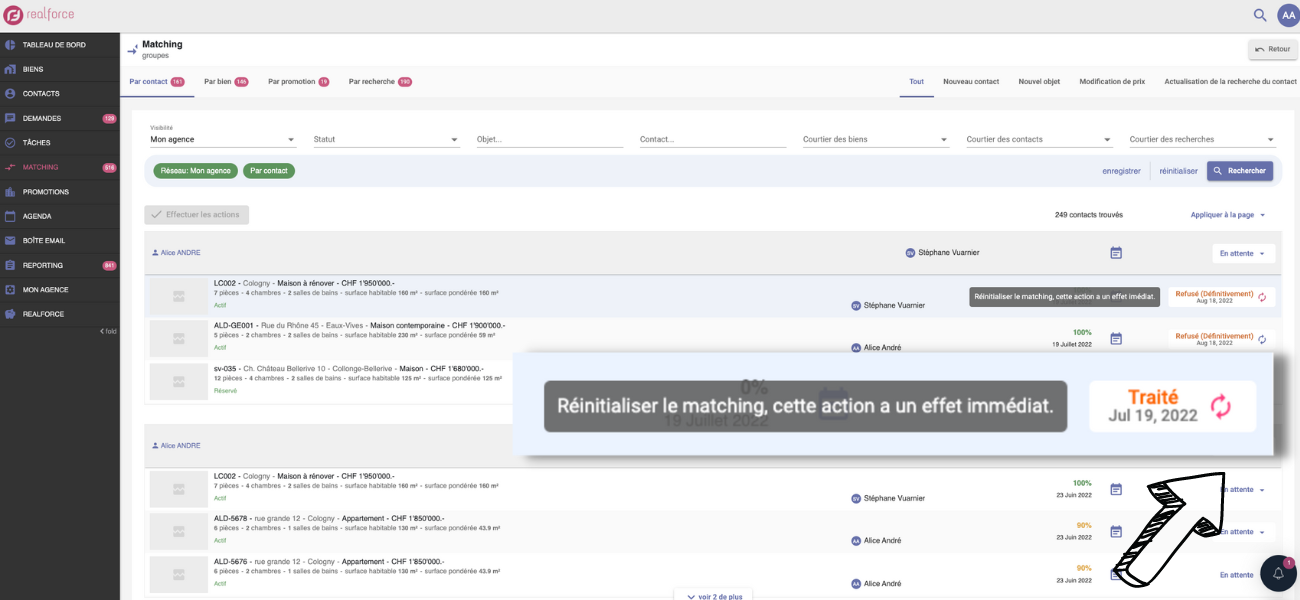The height and width of the screenshot is (600, 1300).
Task: Expand the list with voir 2 de plus
Action: (714, 596)
